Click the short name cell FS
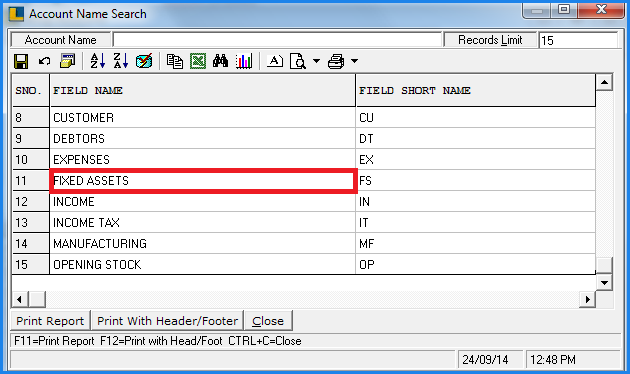Viewport: 630px width, 374px height. (x=475, y=181)
